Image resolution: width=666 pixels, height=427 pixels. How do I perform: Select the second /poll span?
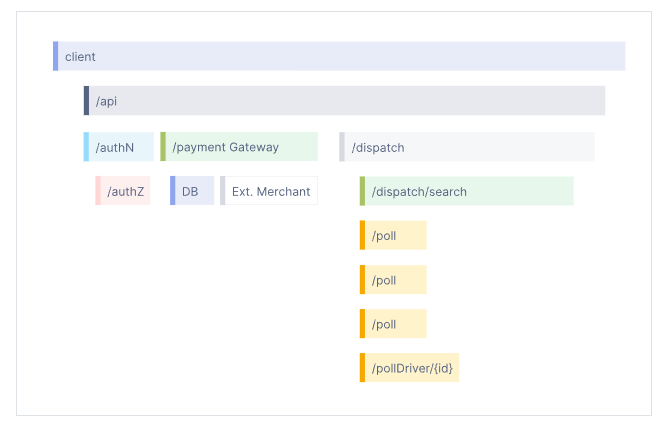coord(395,280)
